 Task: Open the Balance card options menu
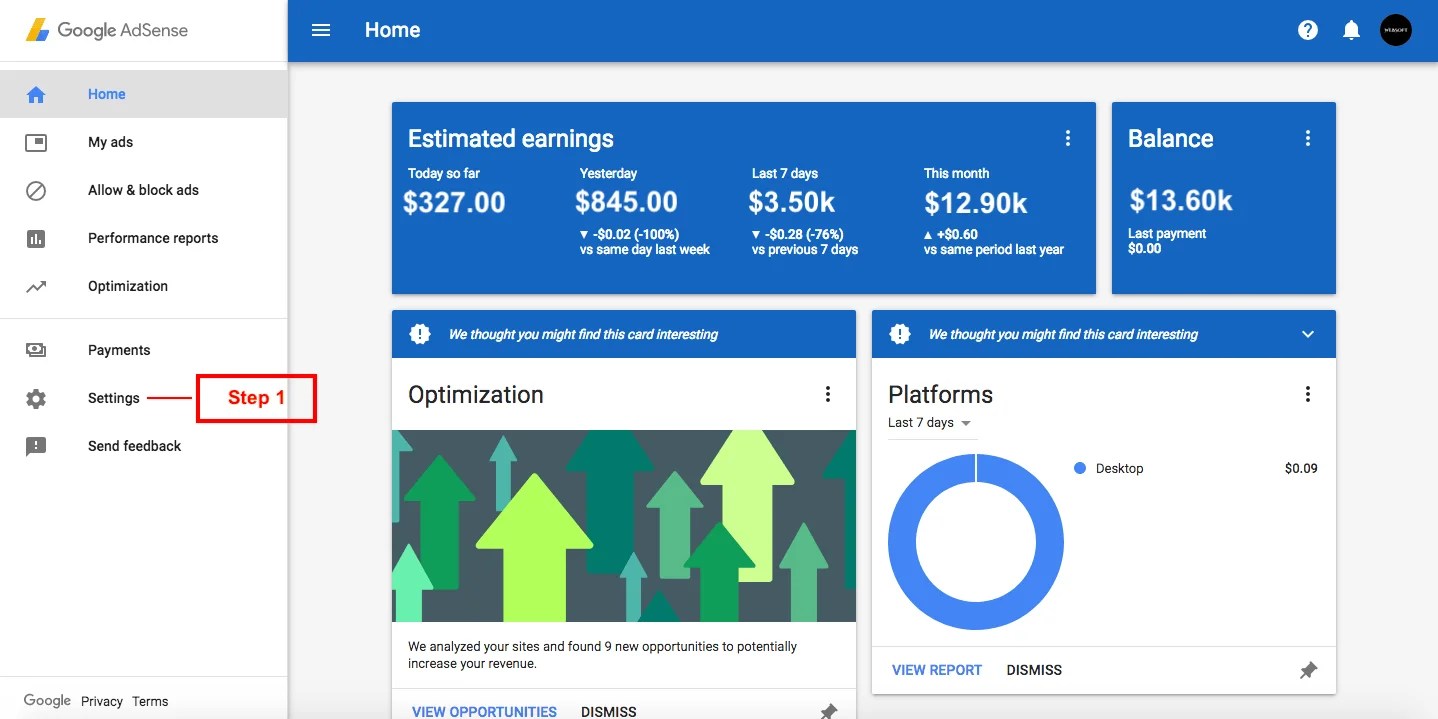click(1307, 137)
